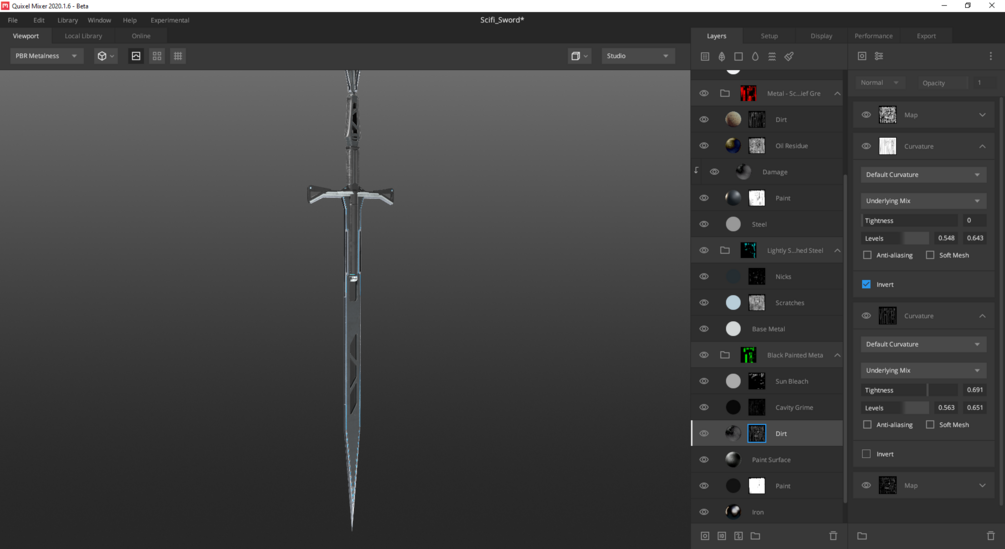Open the Export tab
The image size is (1005, 549).
click(926, 36)
